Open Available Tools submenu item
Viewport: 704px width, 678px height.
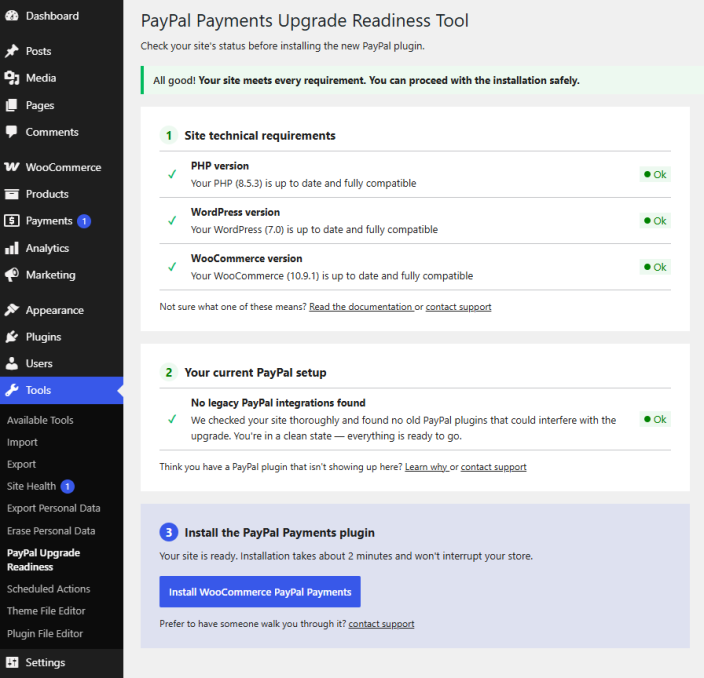[40, 420]
